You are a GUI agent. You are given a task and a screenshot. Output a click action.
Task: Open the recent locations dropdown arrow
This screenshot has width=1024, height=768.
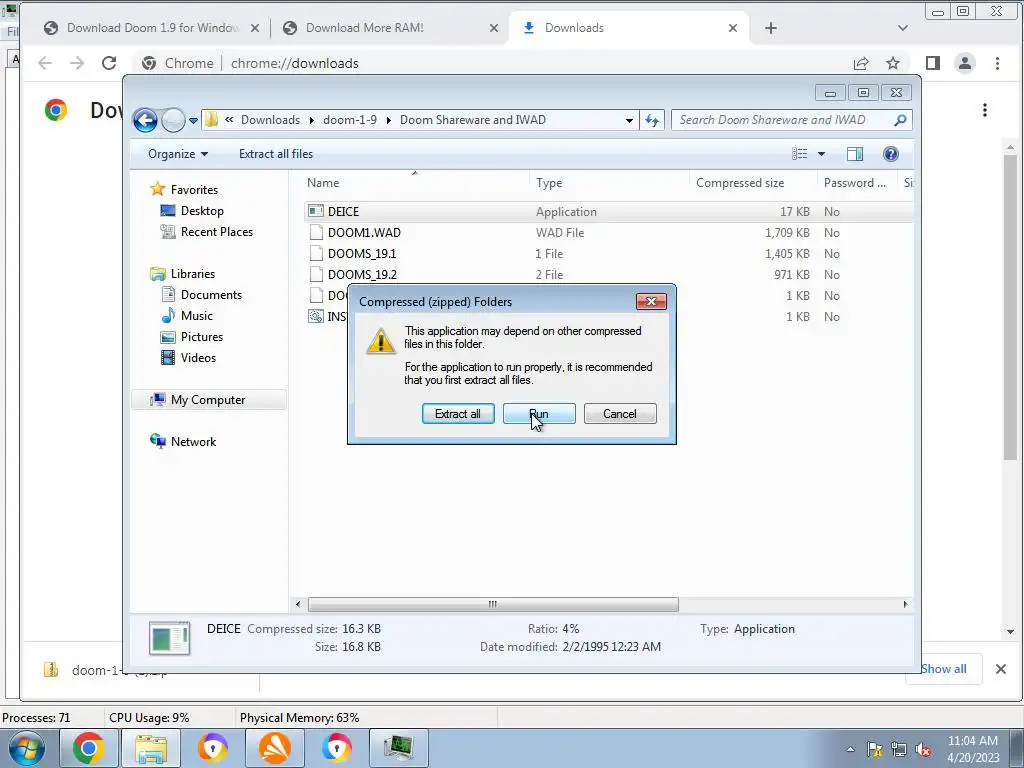point(193,121)
